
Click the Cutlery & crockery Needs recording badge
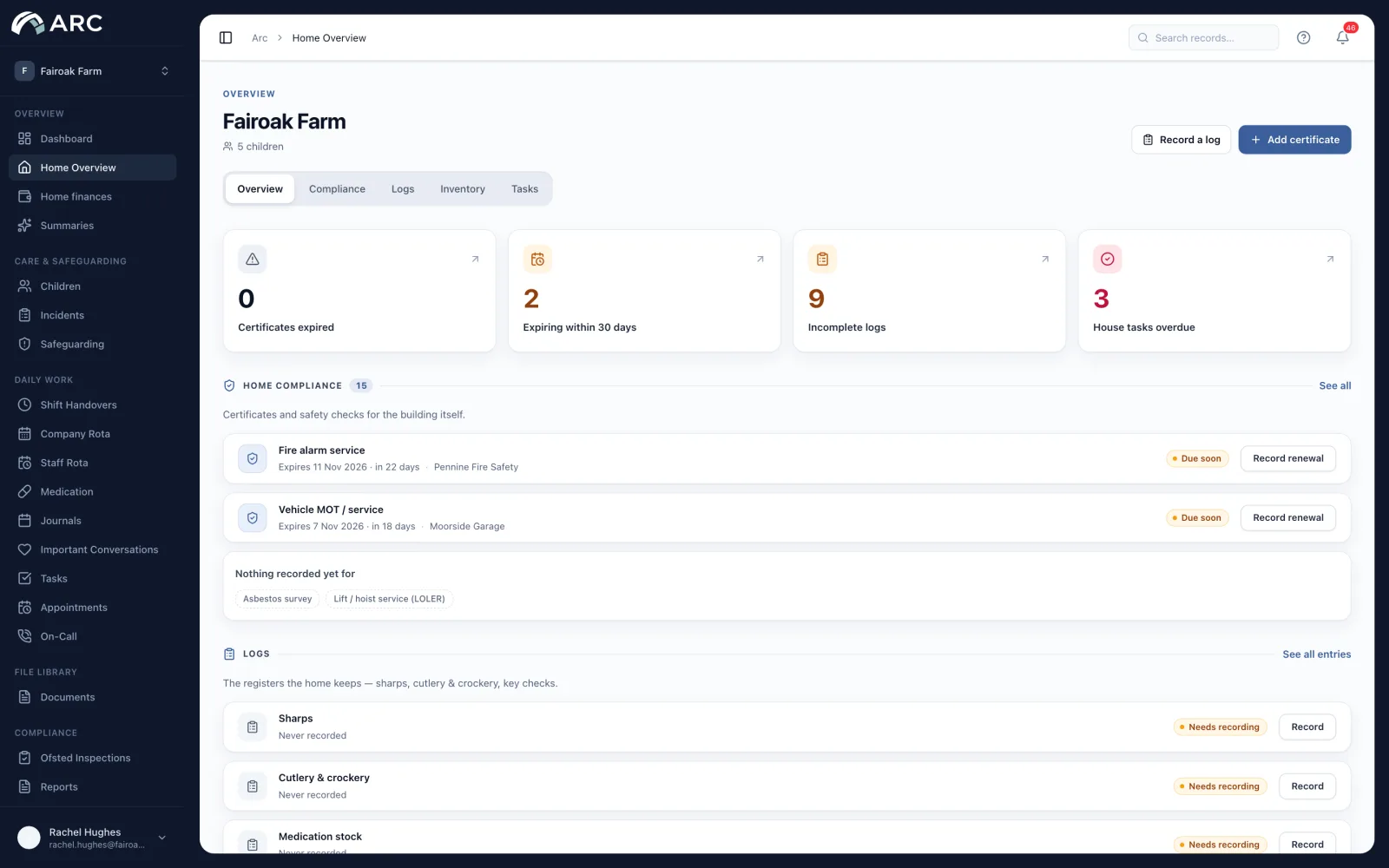click(x=1220, y=786)
